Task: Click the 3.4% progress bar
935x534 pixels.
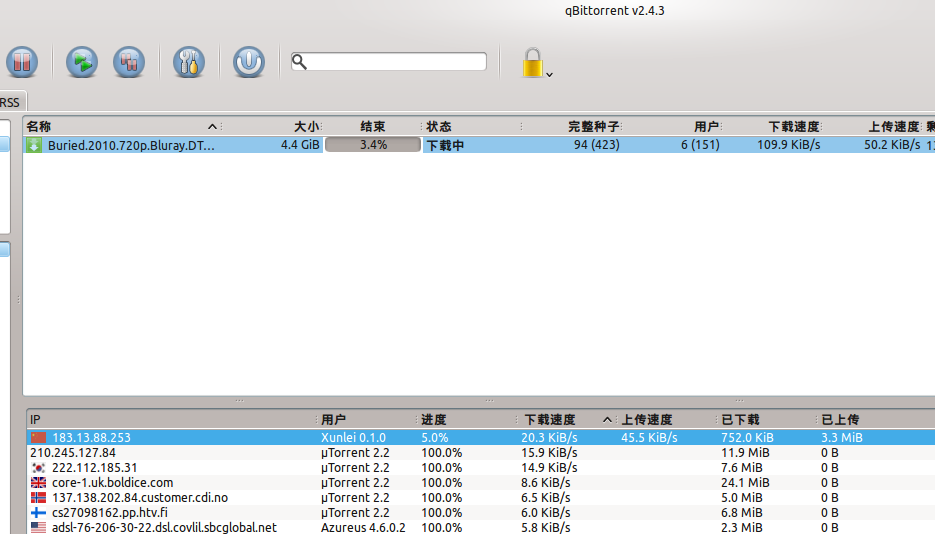Action: coord(373,145)
